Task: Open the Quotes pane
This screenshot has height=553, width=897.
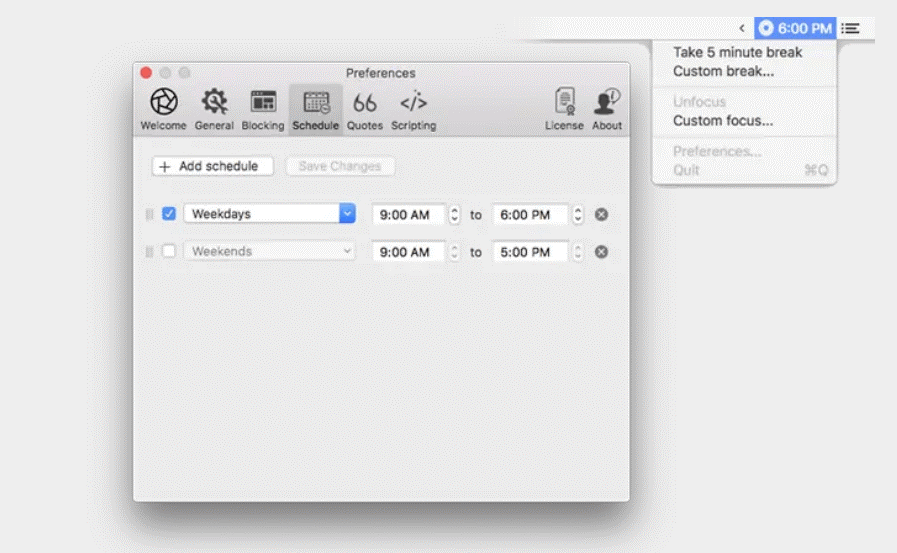Action: [x=364, y=109]
